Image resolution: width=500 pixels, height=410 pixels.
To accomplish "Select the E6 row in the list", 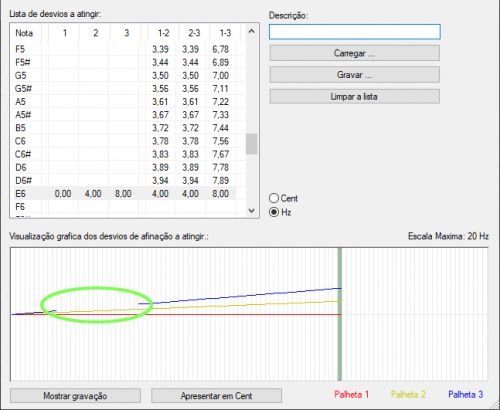I will click(123, 194).
